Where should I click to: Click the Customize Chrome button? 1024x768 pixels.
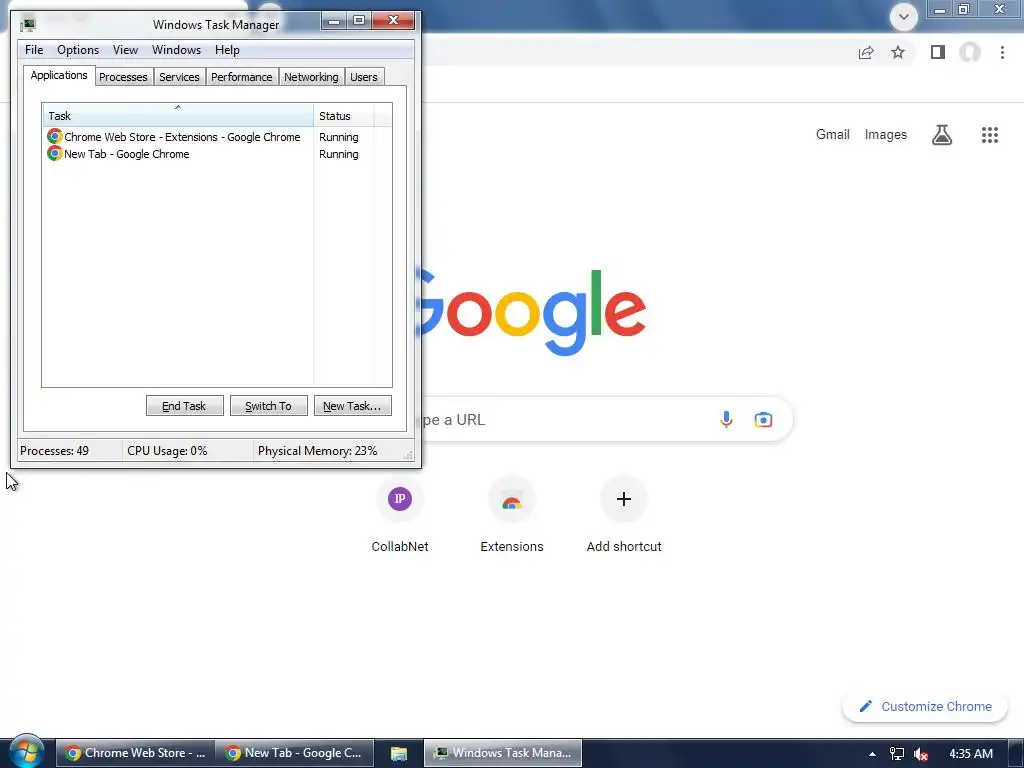(x=925, y=707)
